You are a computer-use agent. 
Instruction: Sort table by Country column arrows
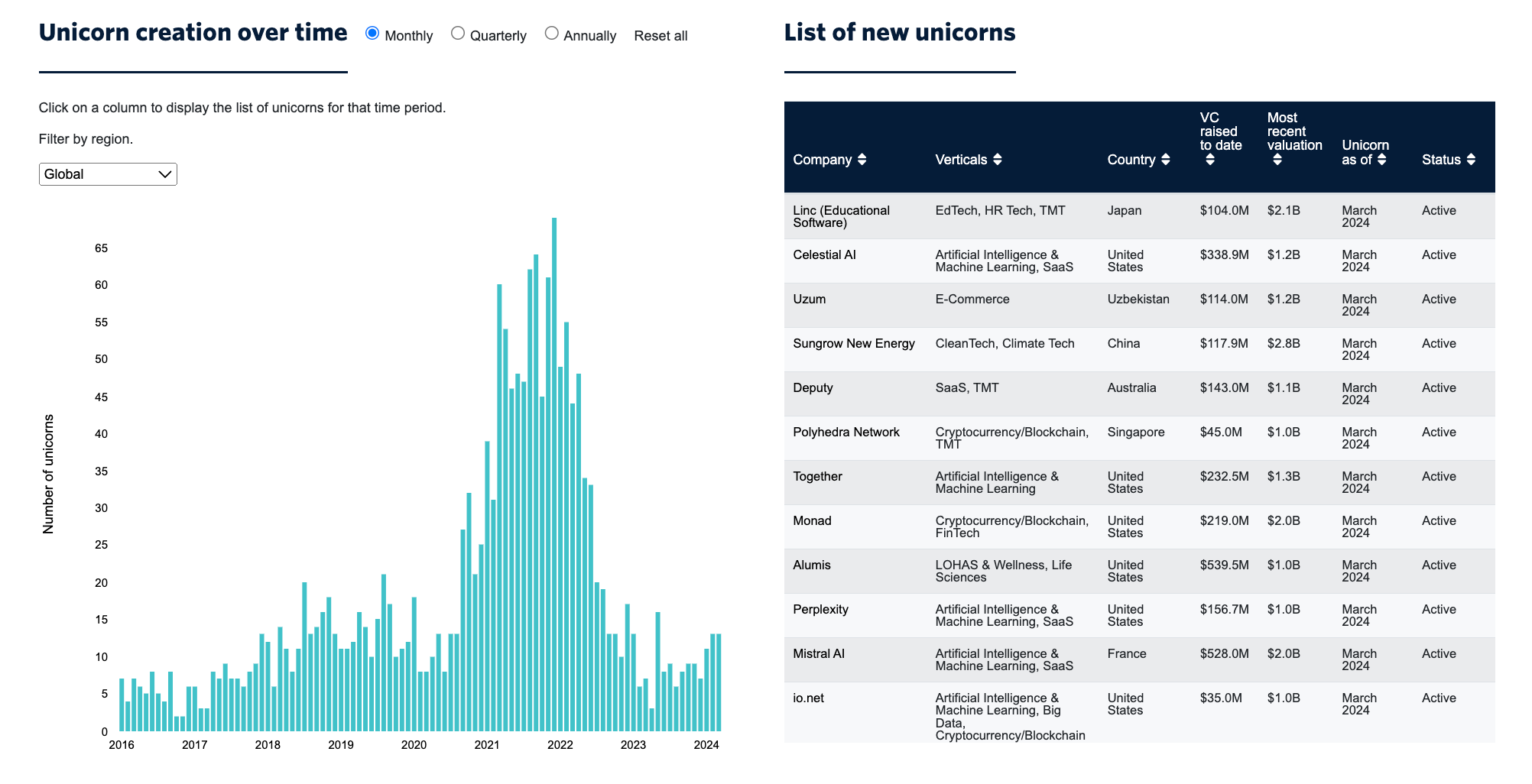click(x=1165, y=160)
